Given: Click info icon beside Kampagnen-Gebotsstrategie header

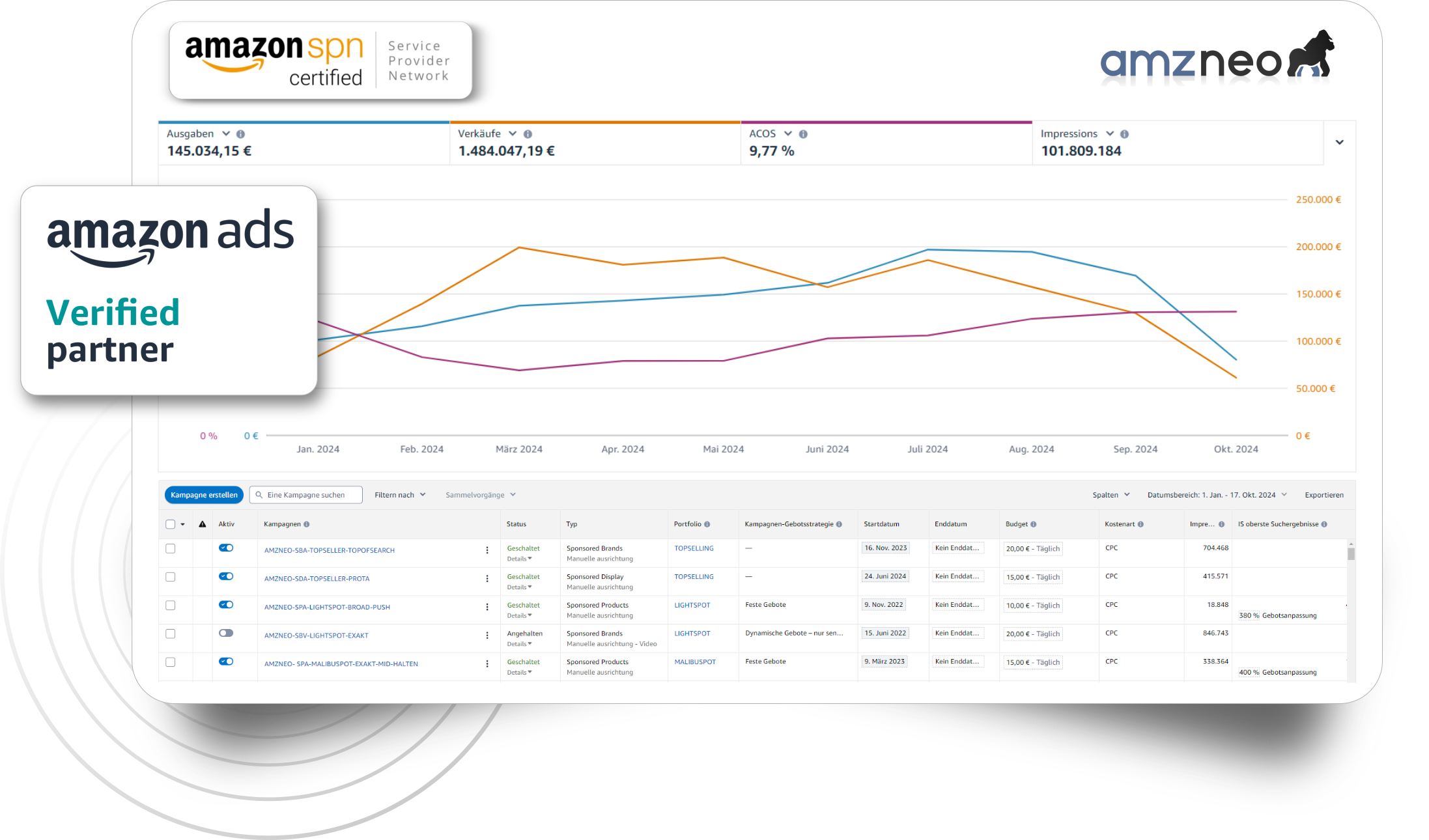Looking at the screenshot, I should (839, 524).
